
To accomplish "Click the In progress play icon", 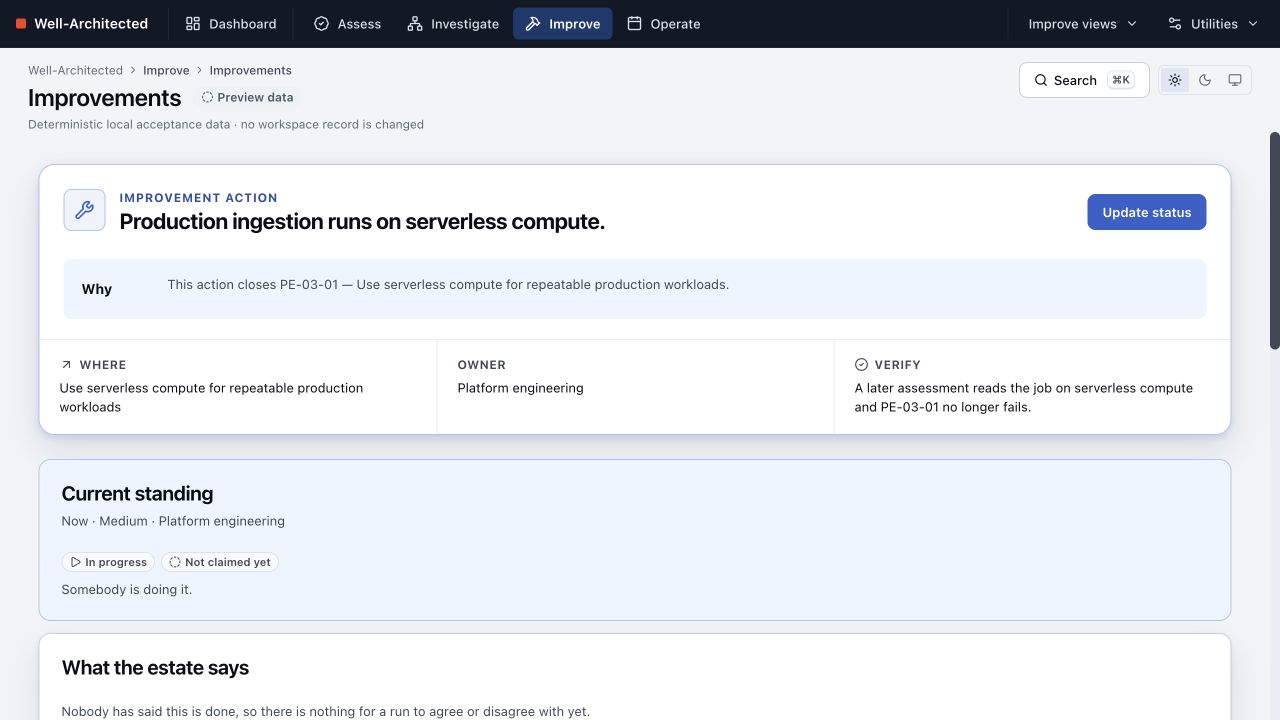I will click(x=75, y=562).
